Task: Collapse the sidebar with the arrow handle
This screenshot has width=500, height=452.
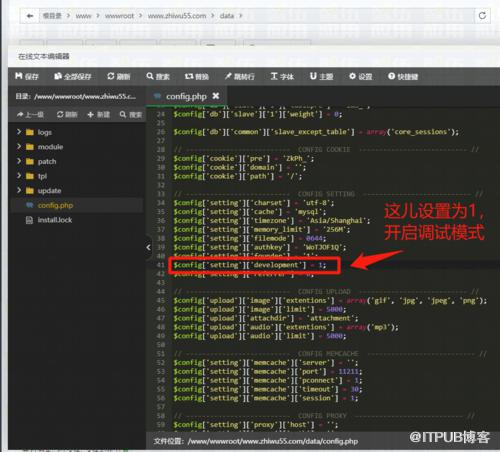Action: (x=149, y=247)
